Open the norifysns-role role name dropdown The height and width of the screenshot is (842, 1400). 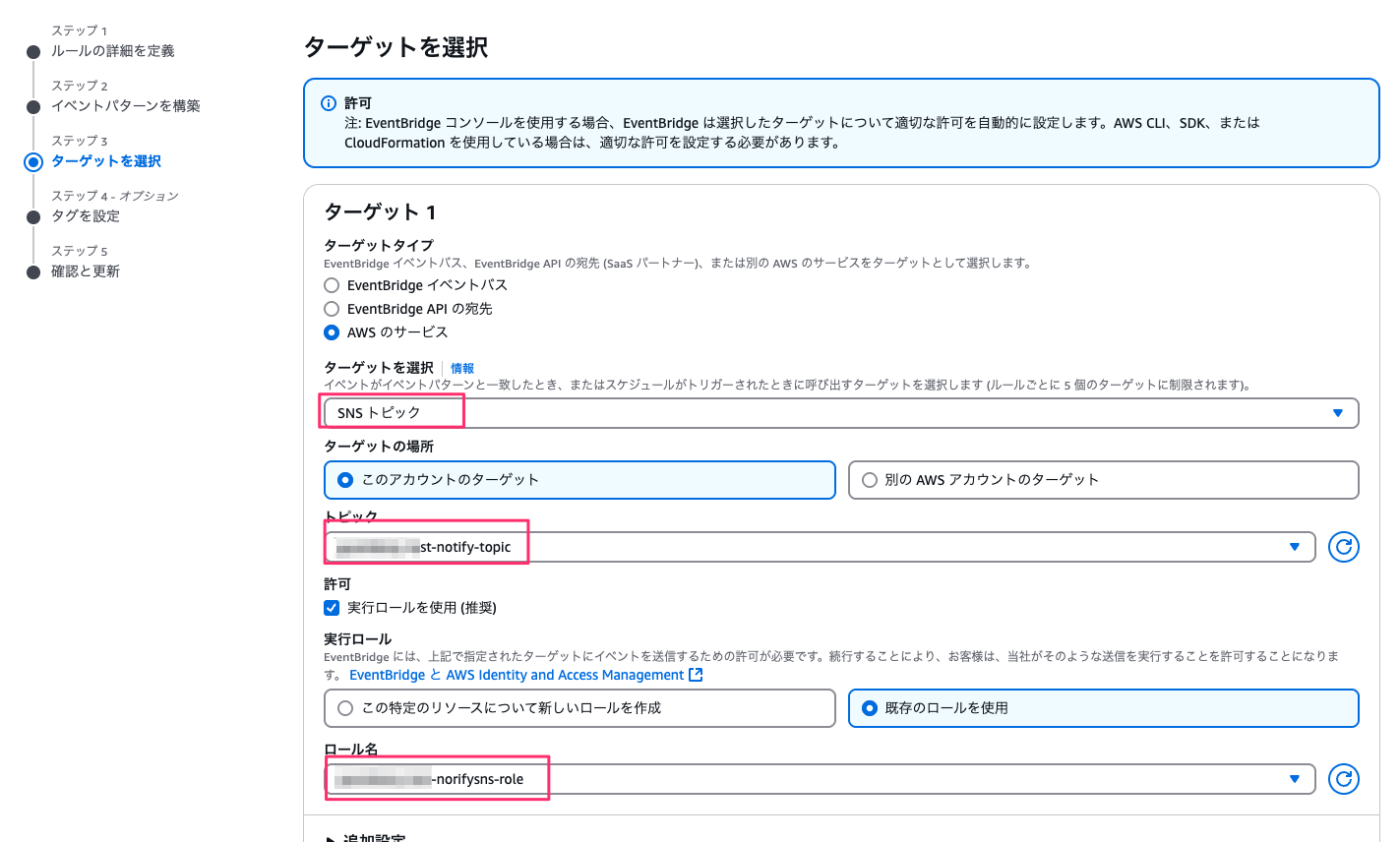pyautogui.click(x=819, y=779)
